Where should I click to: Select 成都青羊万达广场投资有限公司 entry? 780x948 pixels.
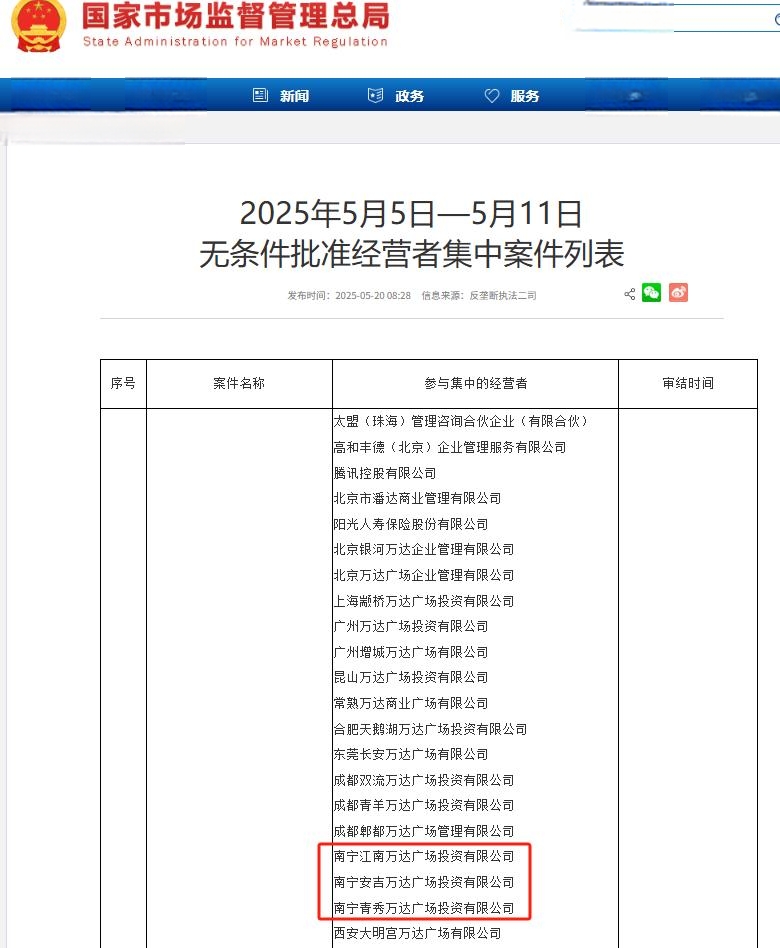pos(424,805)
